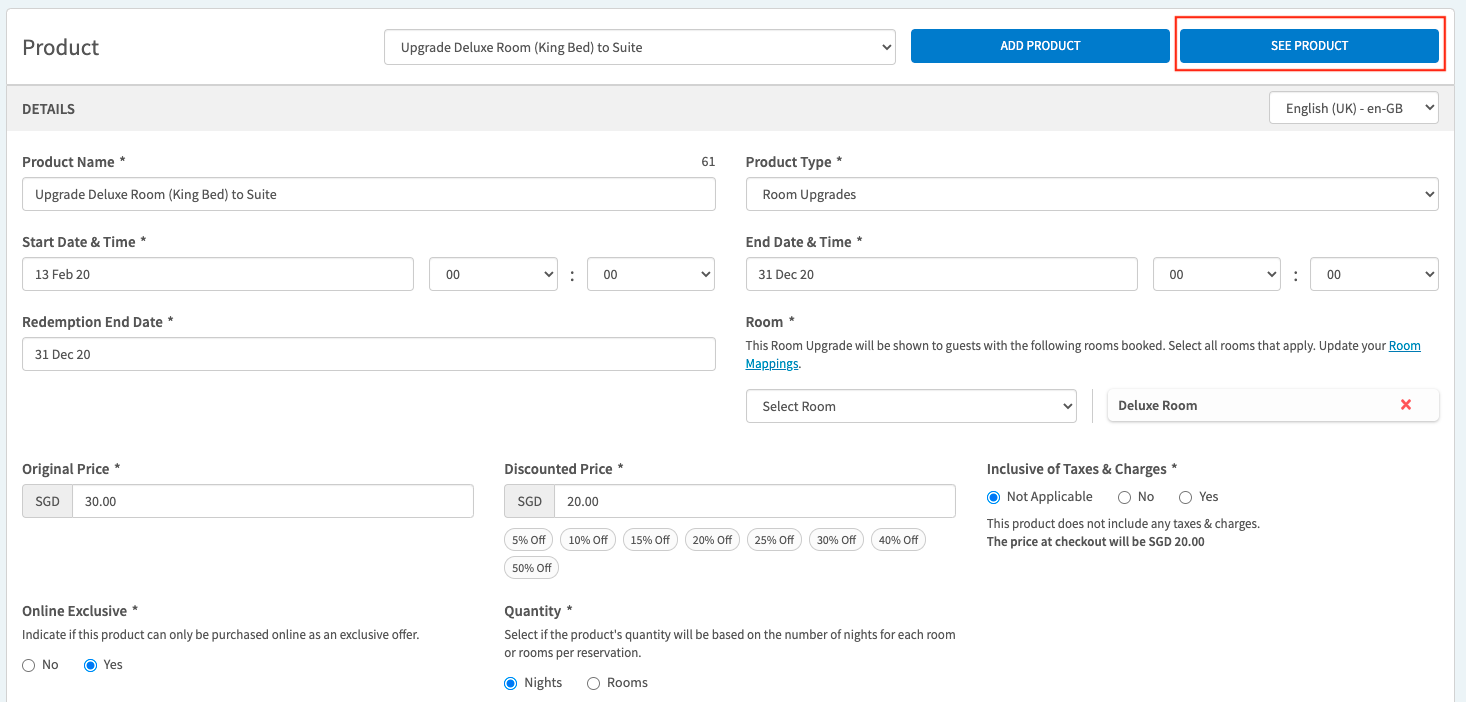
Task: Choose Yes for Inclusive of Taxes
Action: tap(1186, 497)
